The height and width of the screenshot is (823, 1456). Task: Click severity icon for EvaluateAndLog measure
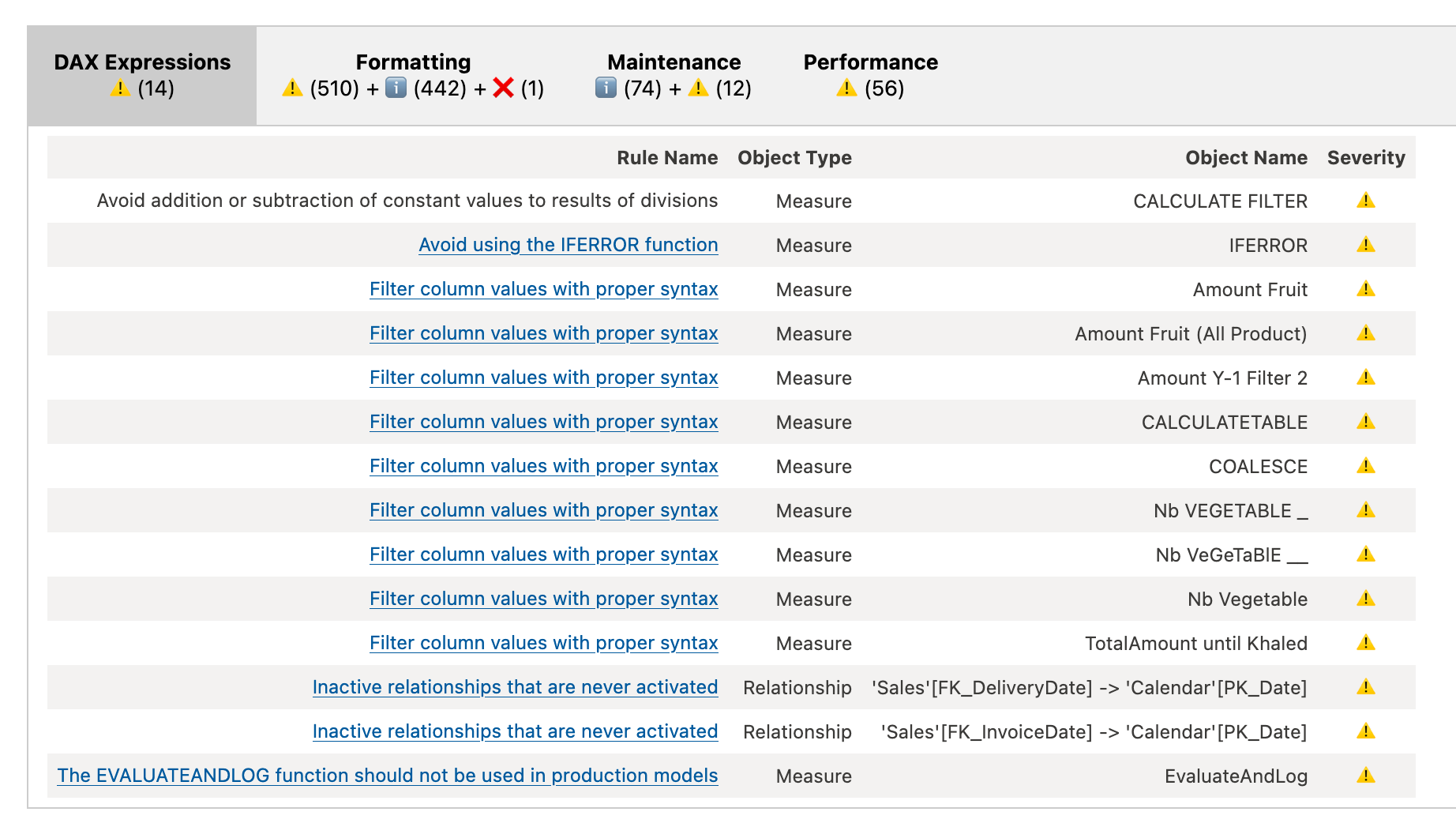pyautogui.click(x=1366, y=776)
